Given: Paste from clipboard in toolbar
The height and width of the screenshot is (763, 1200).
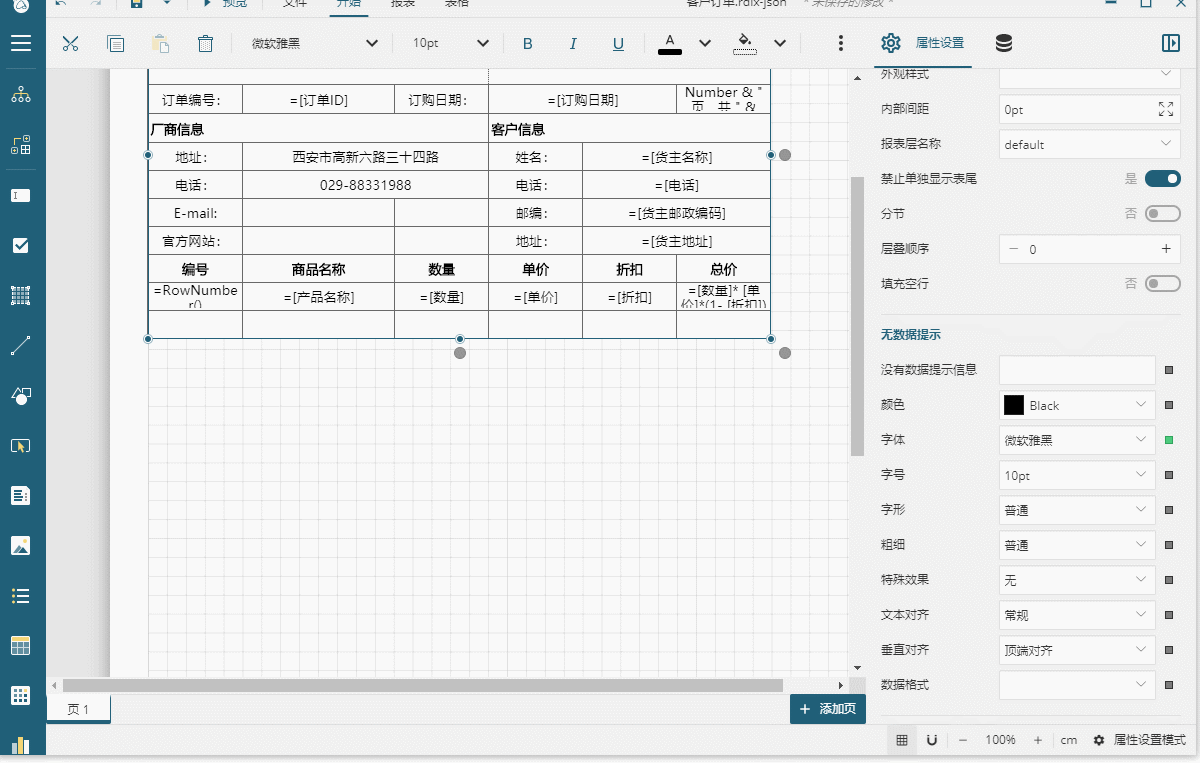Looking at the screenshot, I should (160, 43).
